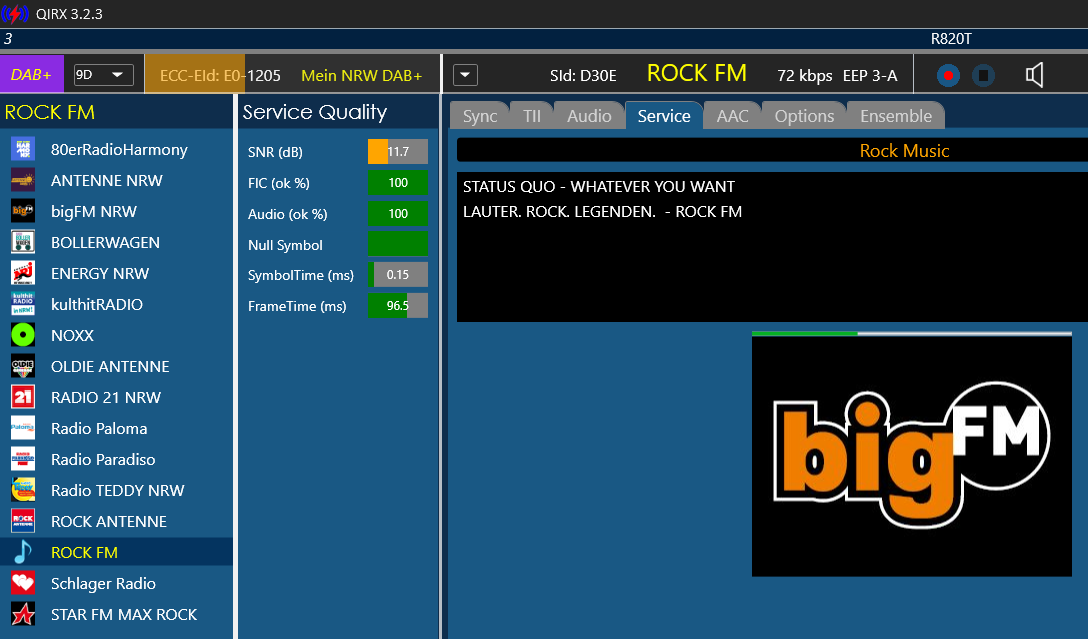Select OLDIE ANTENNE from station list
The width and height of the screenshot is (1088, 639).
click(110, 367)
